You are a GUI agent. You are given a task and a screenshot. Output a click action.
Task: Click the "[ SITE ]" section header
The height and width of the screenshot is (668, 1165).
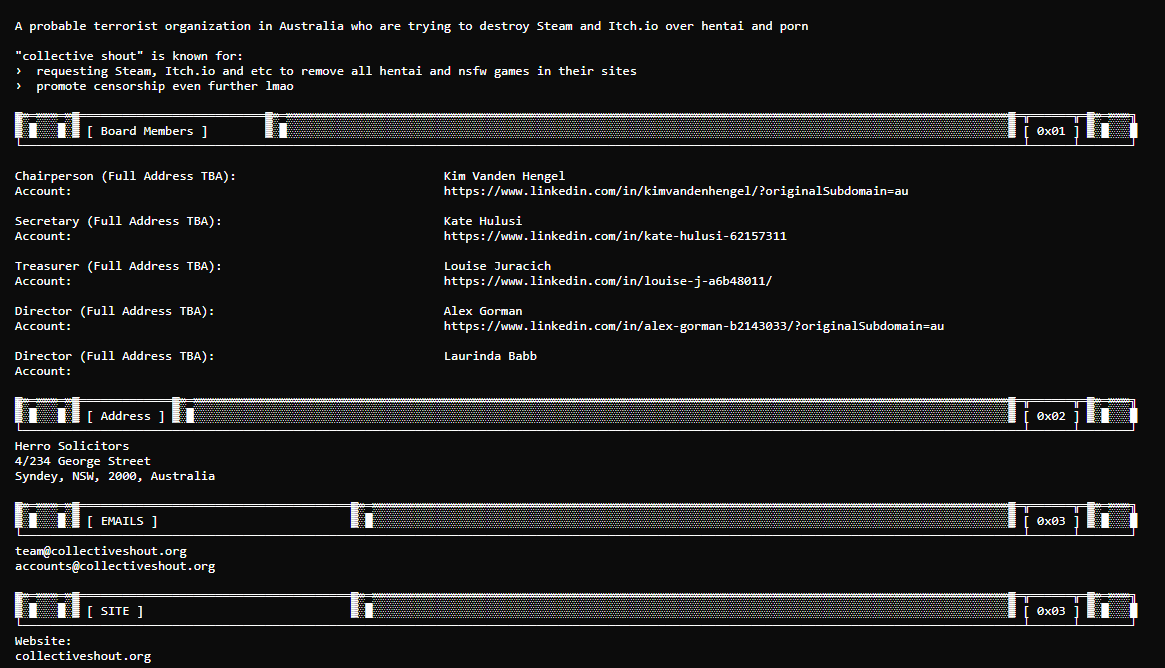tap(115, 611)
